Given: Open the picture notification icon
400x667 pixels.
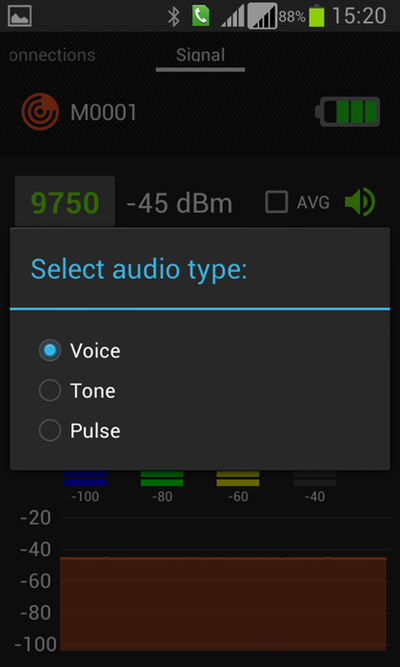Looking at the screenshot, I should (x=20, y=16).
